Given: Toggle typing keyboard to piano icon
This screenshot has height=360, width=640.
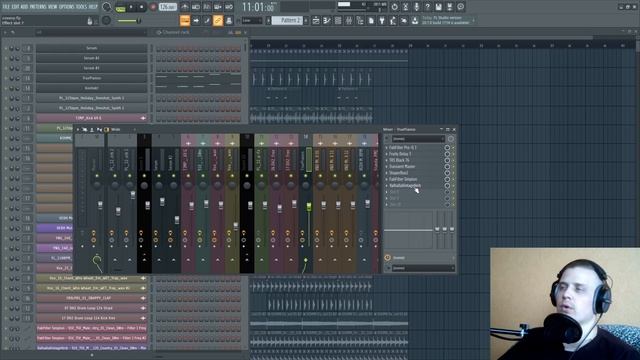Looking at the screenshot, I should (x=185, y=20).
